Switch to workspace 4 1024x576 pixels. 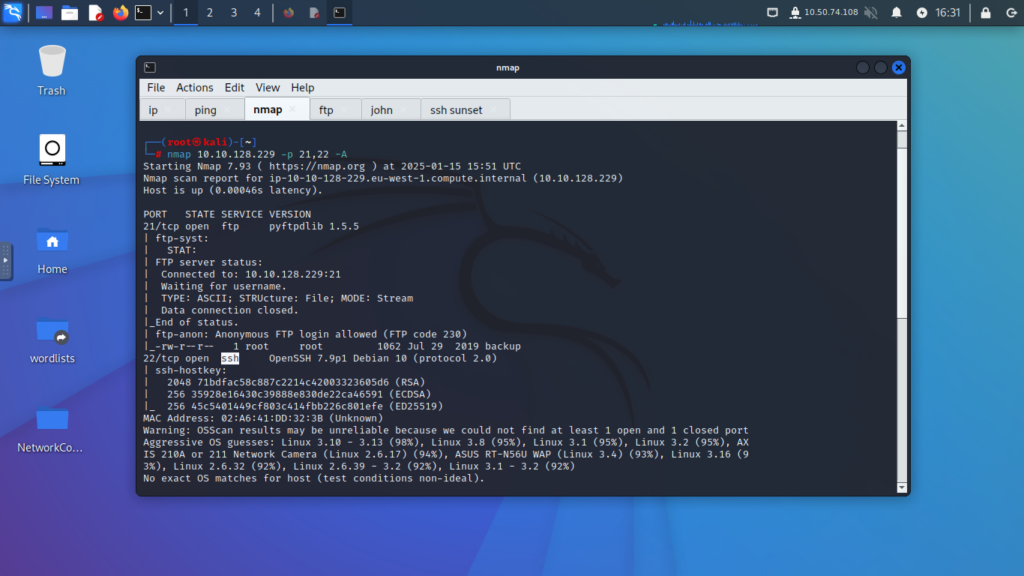pyautogui.click(x=257, y=13)
